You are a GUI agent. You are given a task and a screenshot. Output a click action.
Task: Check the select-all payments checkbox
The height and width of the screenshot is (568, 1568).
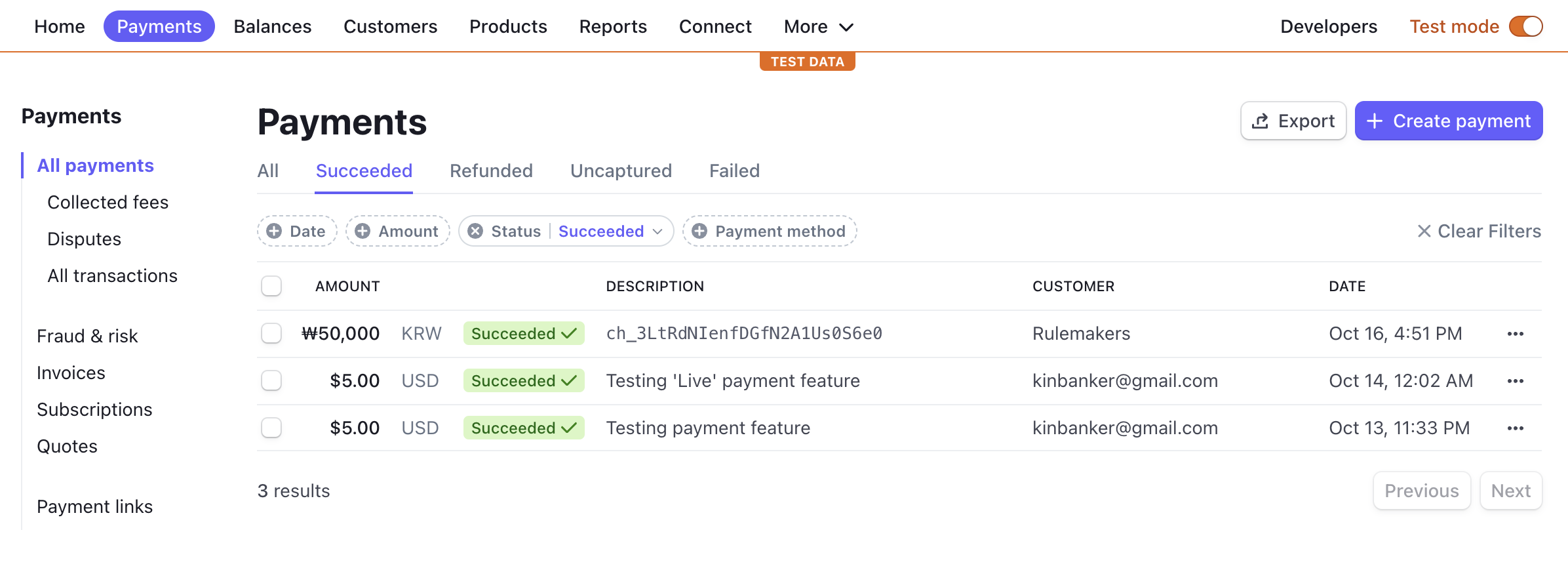pos(271,287)
